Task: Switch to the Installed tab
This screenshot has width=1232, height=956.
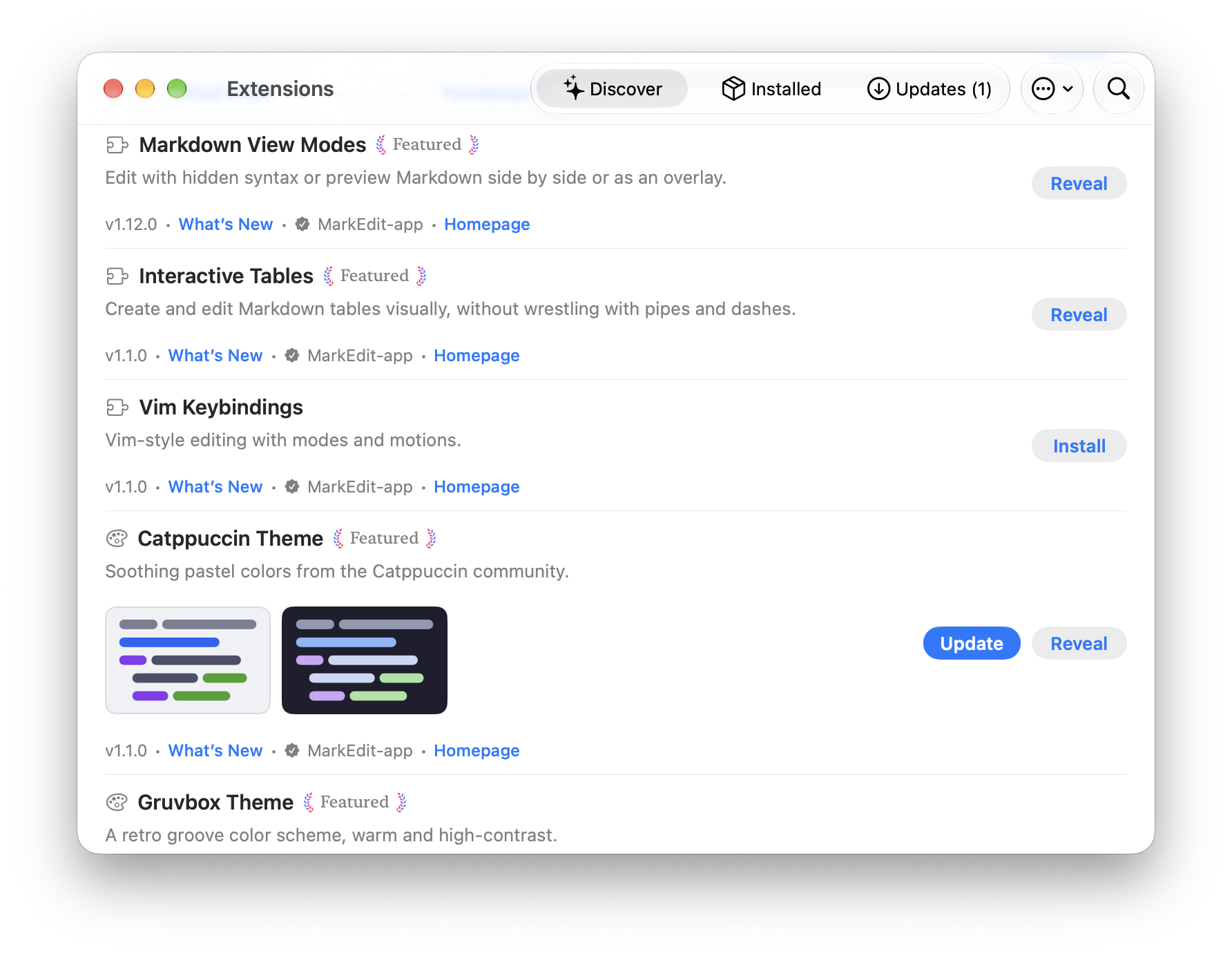Action: tap(771, 88)
